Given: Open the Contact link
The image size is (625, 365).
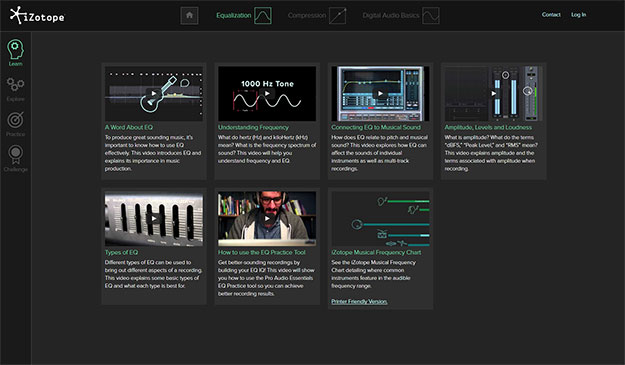Looking at the screenshot, I should [551, 15].
